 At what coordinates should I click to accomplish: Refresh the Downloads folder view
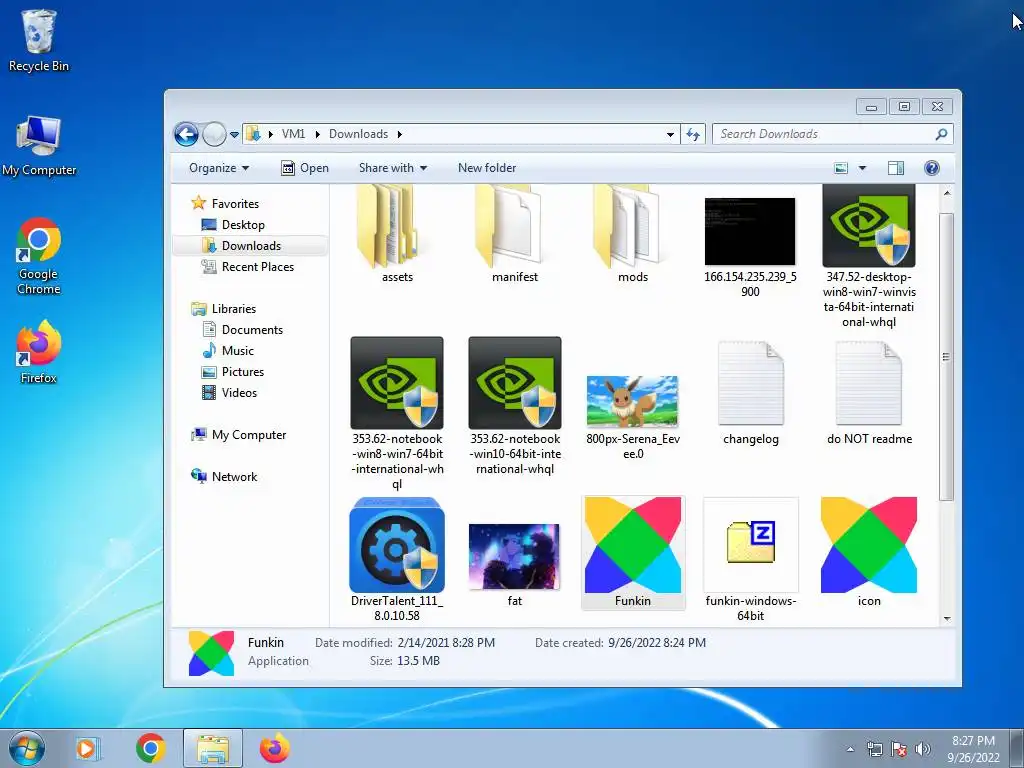693,134
